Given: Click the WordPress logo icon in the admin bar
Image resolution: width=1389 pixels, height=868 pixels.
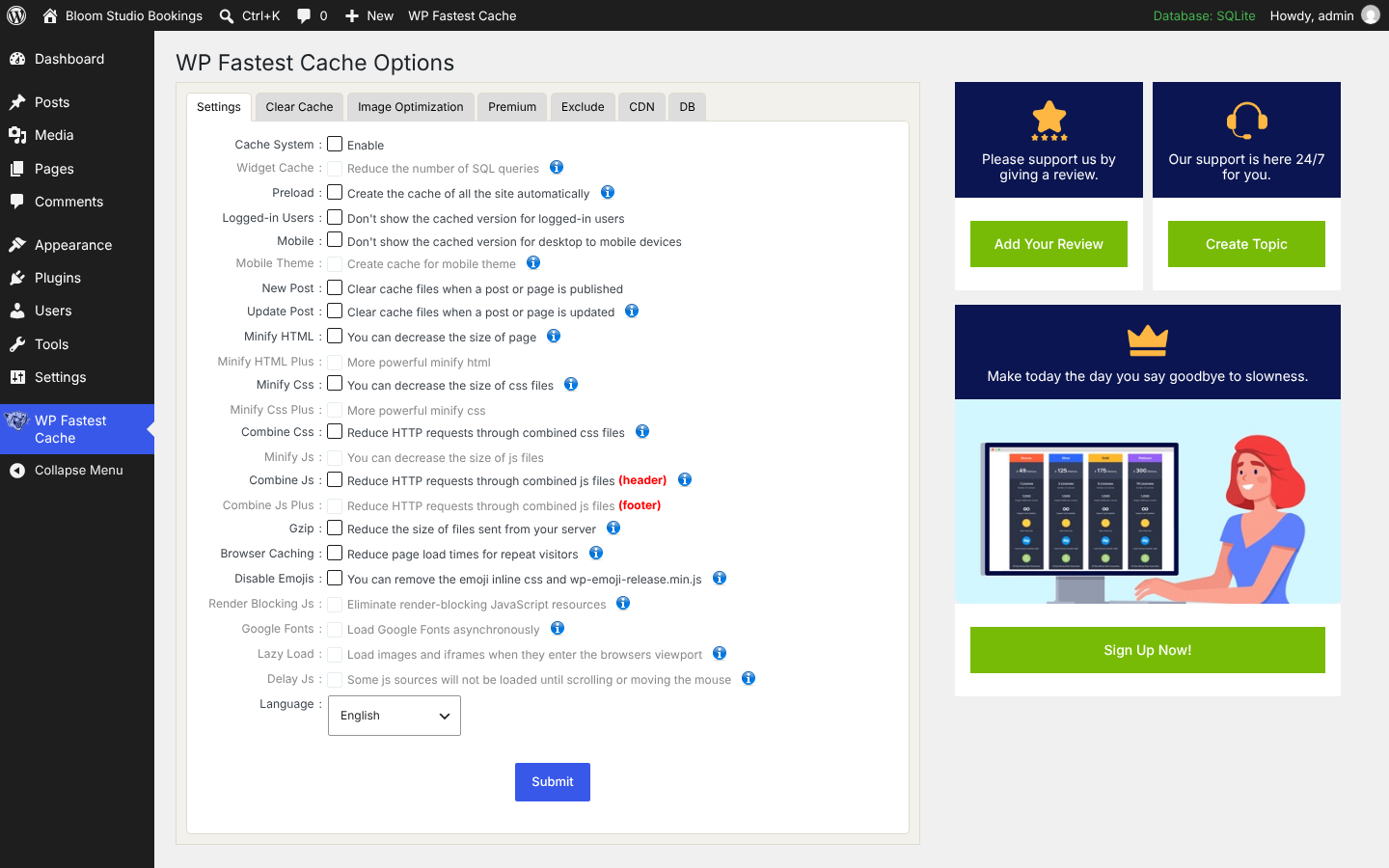Looking at the screenshot, I should pos(16,15).
